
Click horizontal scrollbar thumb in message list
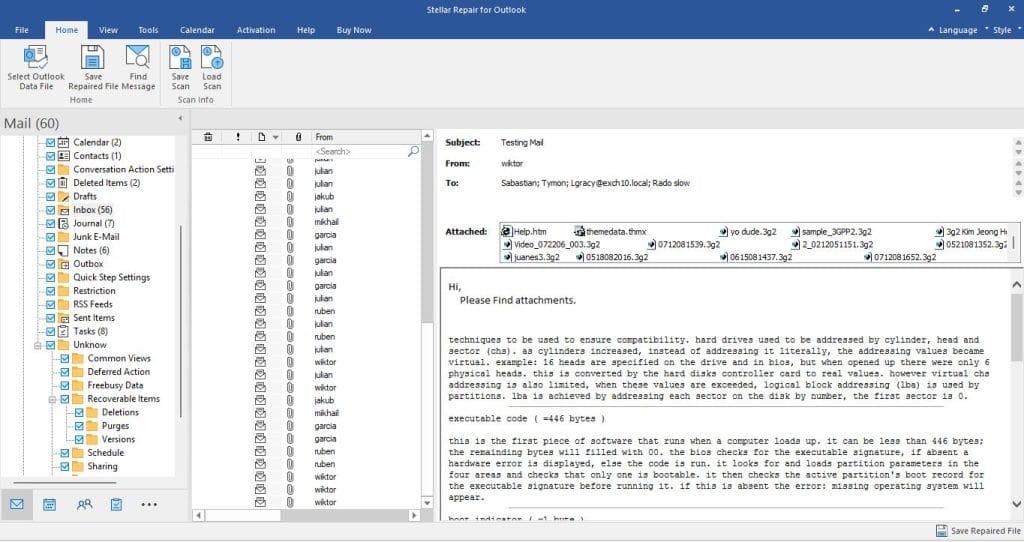[242, 515]
